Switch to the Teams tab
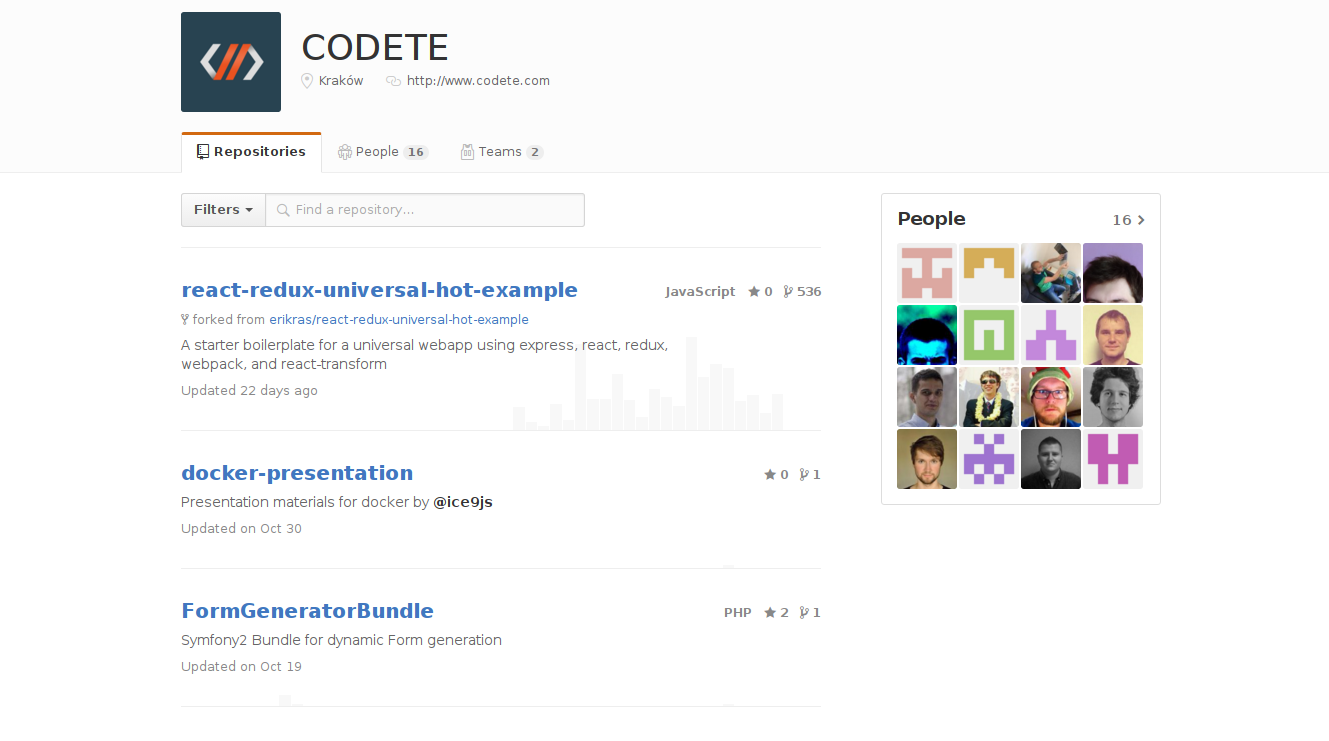 [x=501, y=152]
